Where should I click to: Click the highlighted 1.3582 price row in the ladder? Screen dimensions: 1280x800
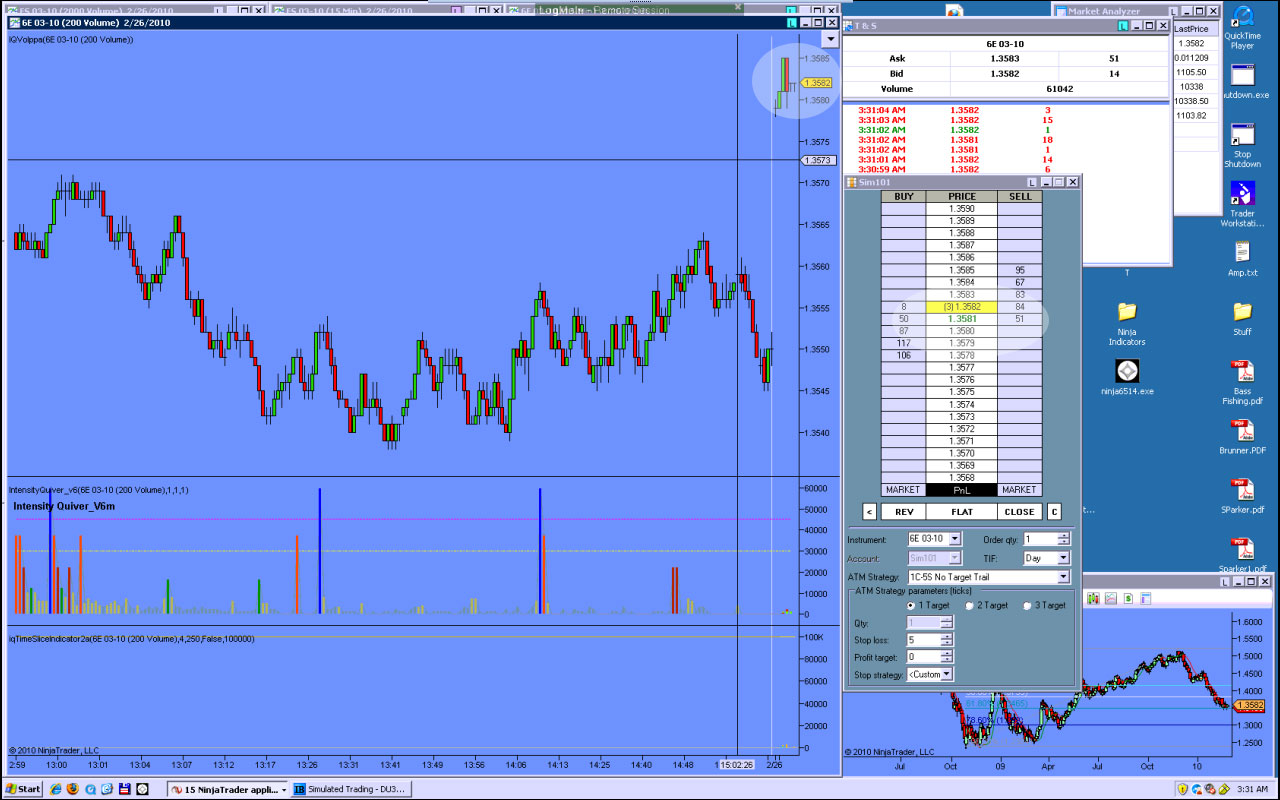click(x=961, y=307)
